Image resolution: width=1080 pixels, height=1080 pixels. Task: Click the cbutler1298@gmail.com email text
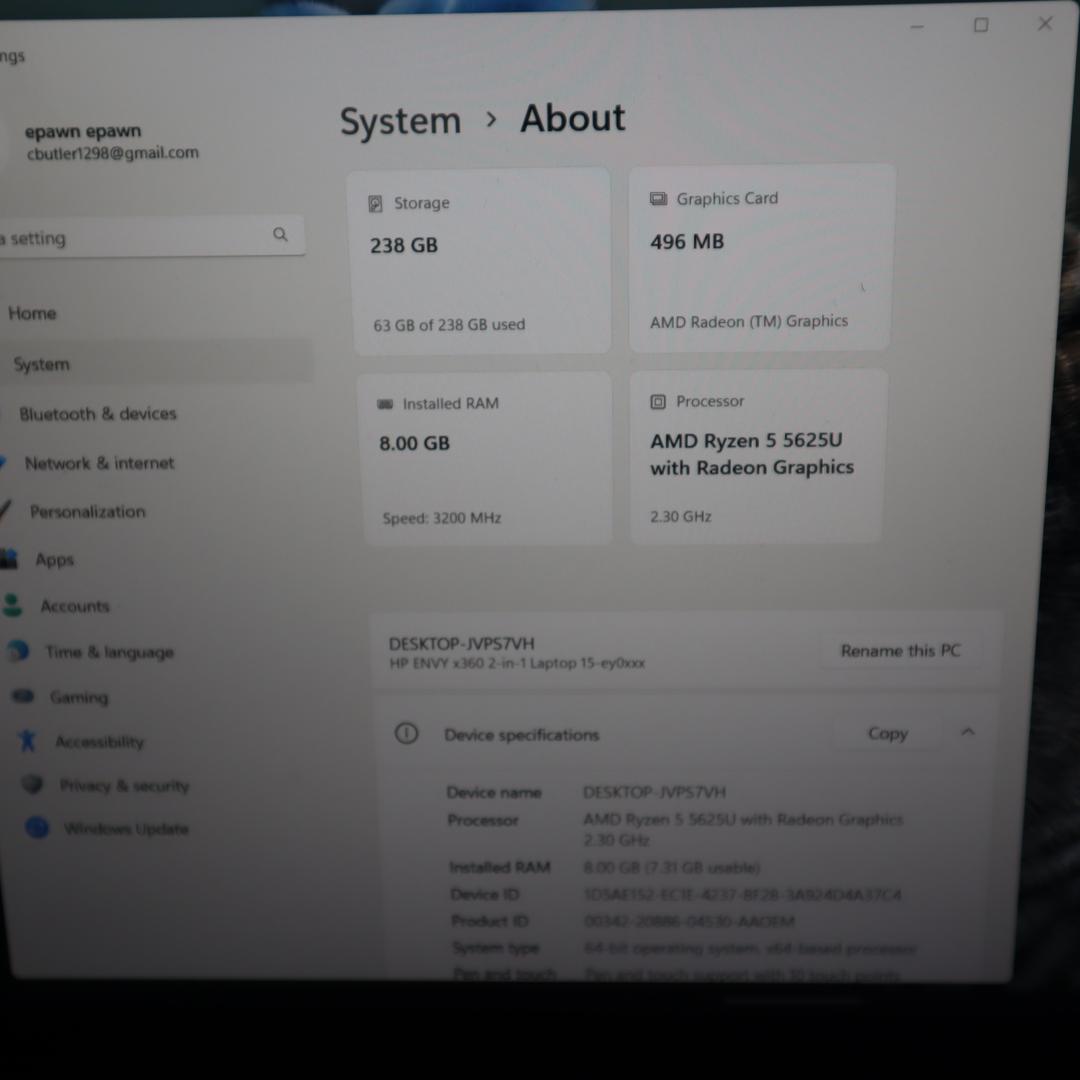(x=113, y=153)
